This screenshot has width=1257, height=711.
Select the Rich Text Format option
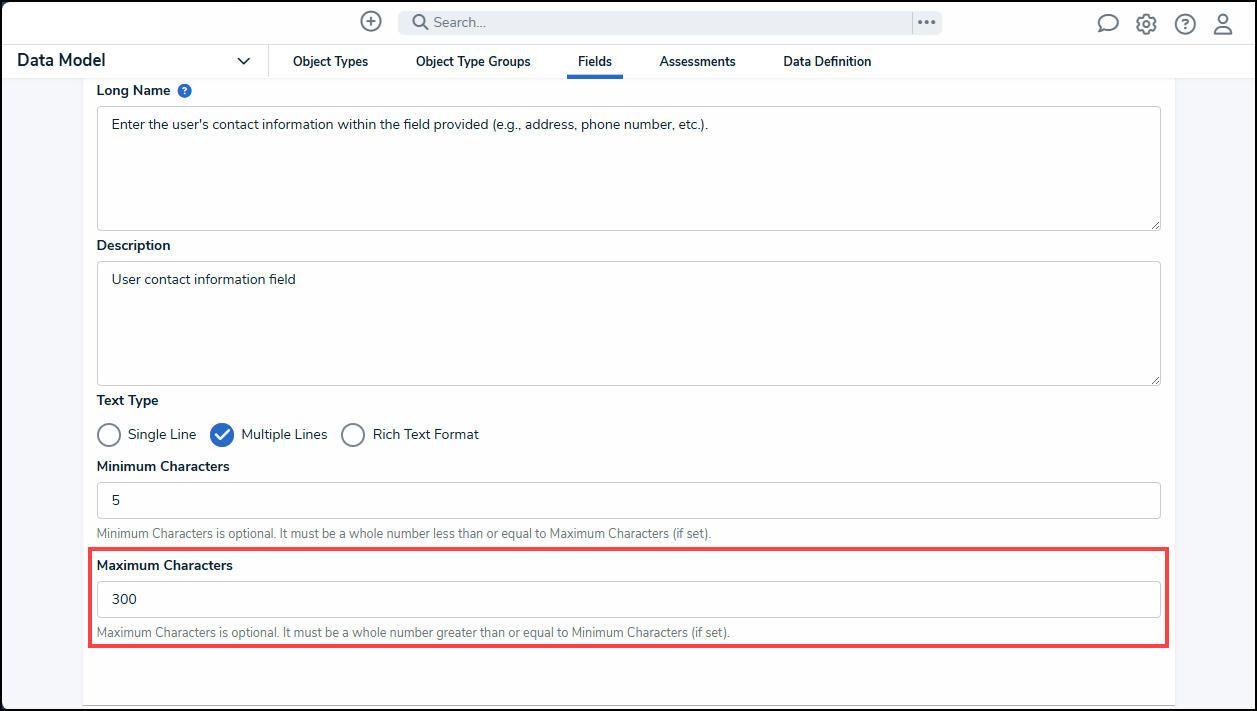353,435
